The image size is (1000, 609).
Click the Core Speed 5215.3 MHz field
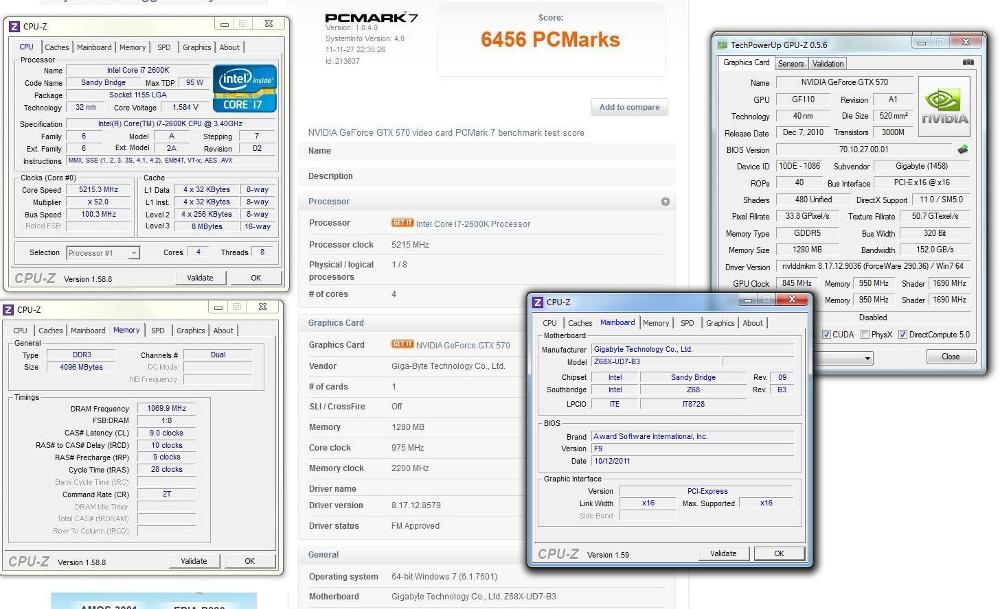pos(99,189)
